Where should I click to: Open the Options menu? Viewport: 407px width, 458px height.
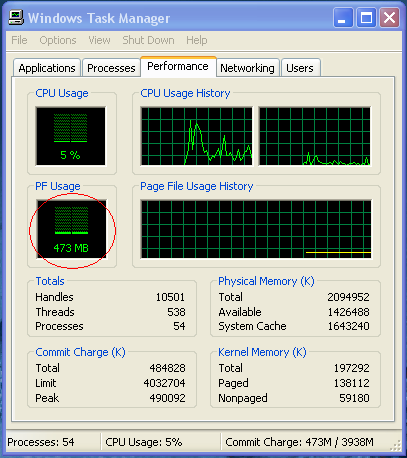click(x=58, y=40)
